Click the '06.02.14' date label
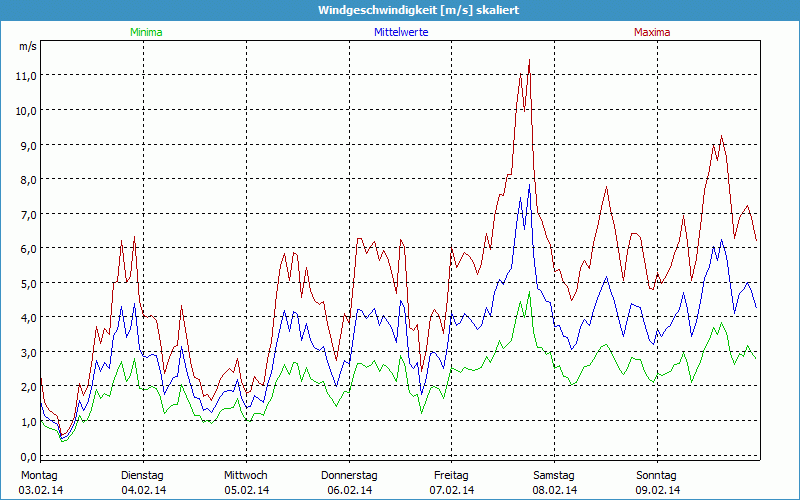 pos(349,490)
